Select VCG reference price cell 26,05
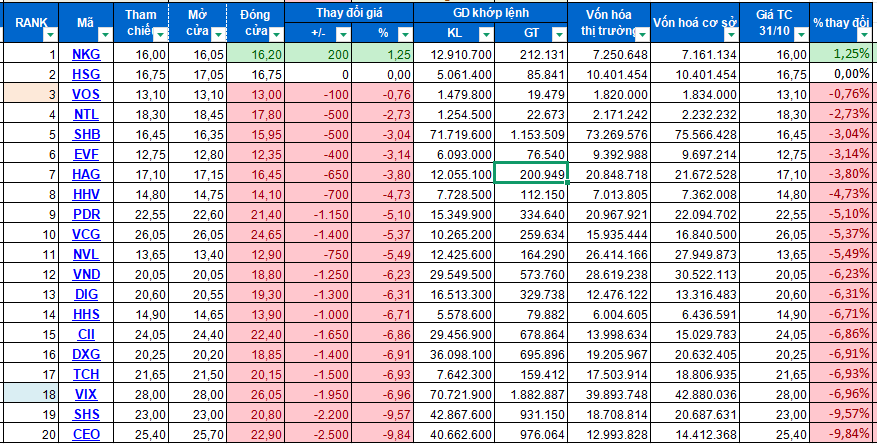Image resolution: width=877 pixels, height=444 pixels. [x=142, y=234]
